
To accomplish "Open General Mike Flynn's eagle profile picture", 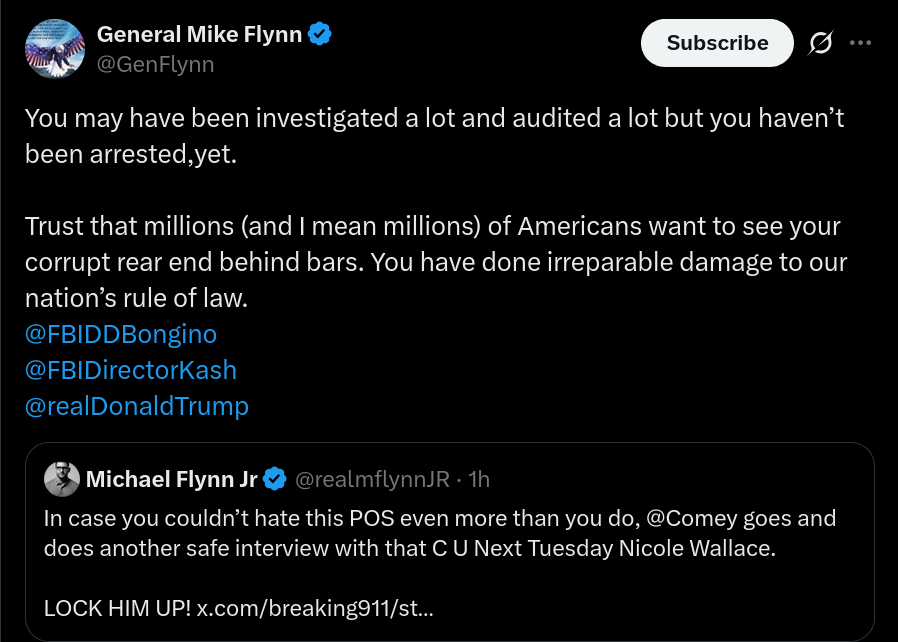I will 55,49.
